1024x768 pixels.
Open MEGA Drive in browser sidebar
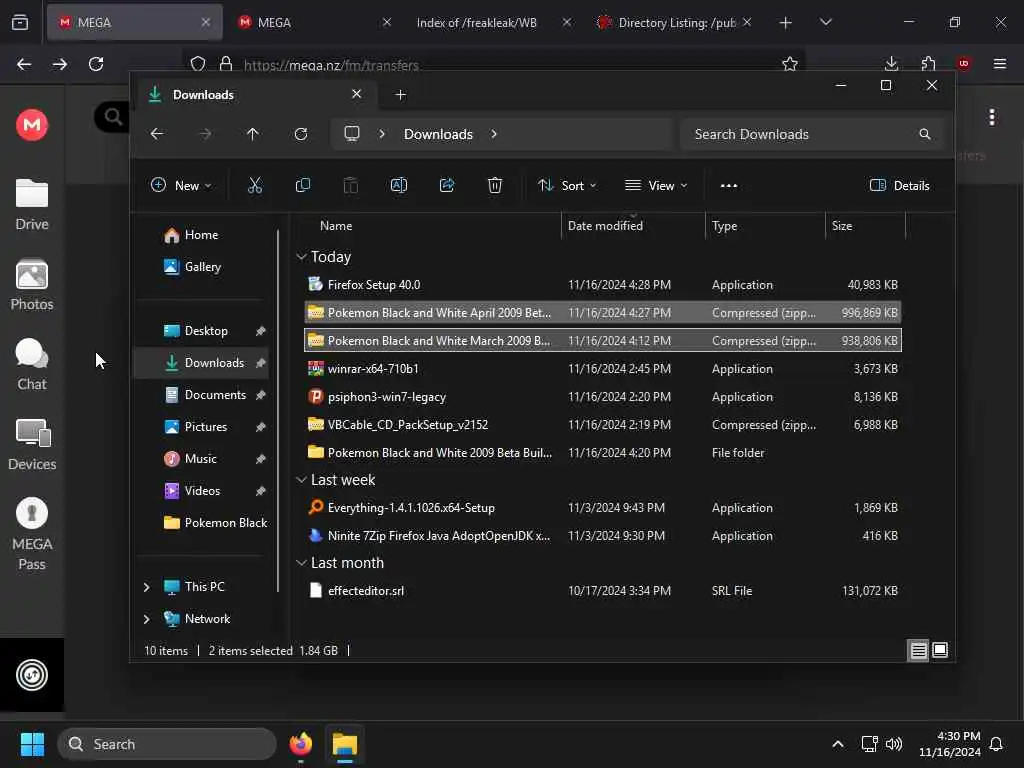click(x=32, y=205)
